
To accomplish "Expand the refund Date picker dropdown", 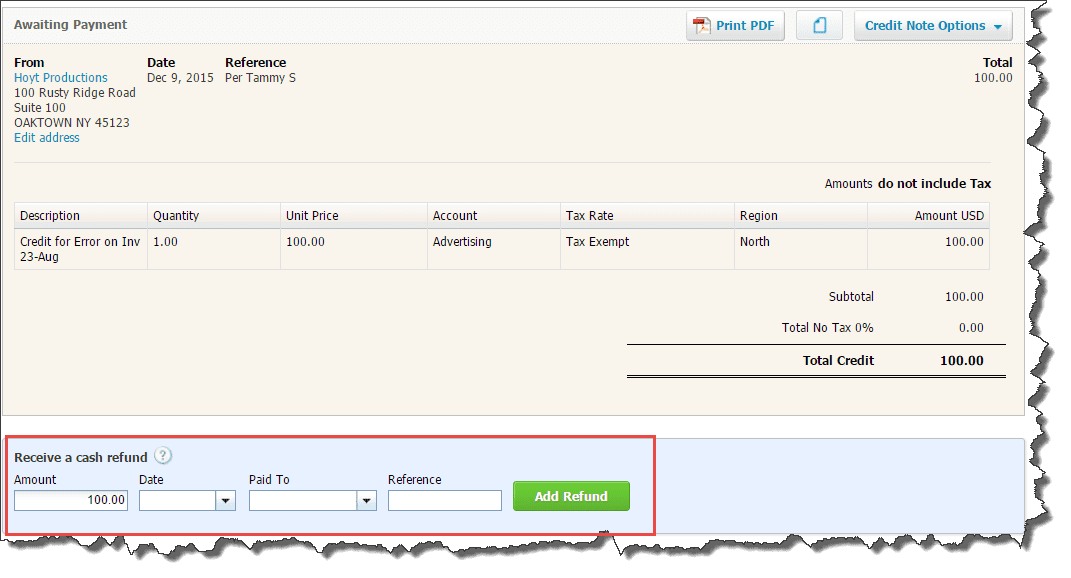I will pos(225,500).
